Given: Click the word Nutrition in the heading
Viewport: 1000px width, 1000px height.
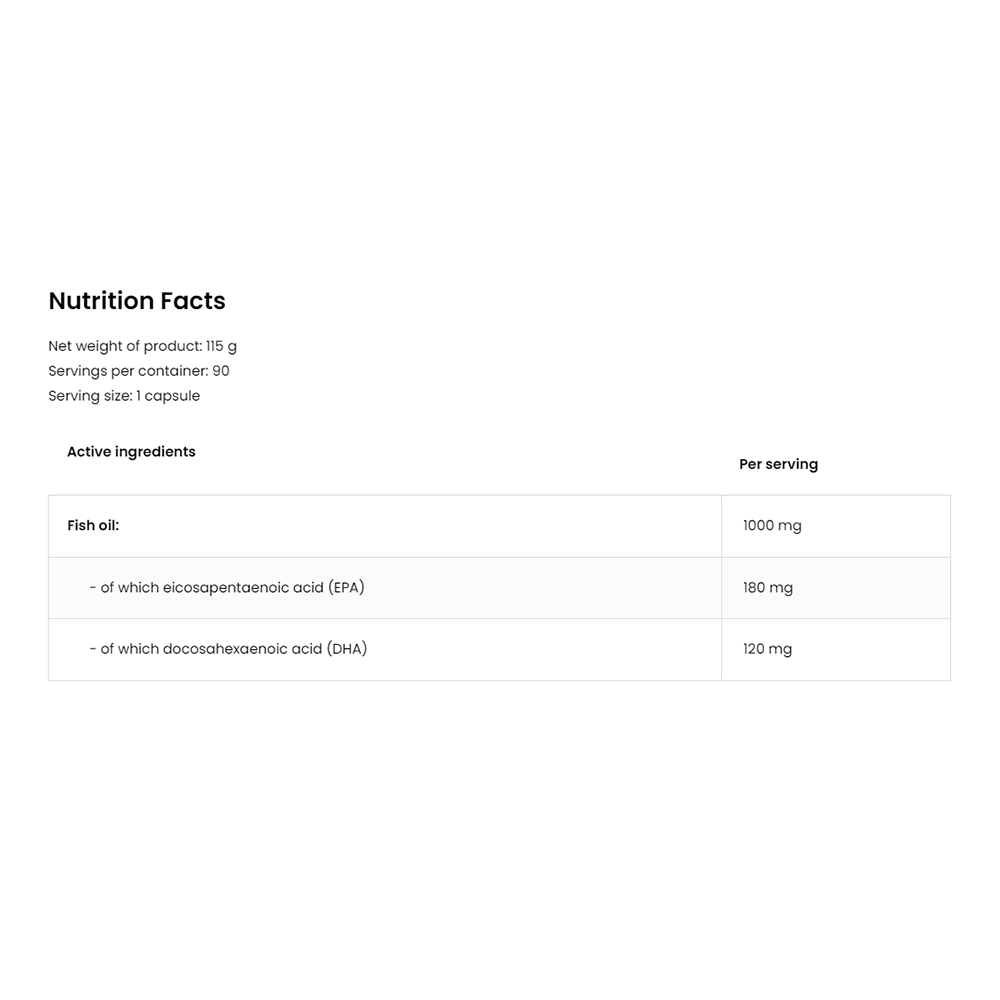Looking at the screenshot, I should pos(101,301).
